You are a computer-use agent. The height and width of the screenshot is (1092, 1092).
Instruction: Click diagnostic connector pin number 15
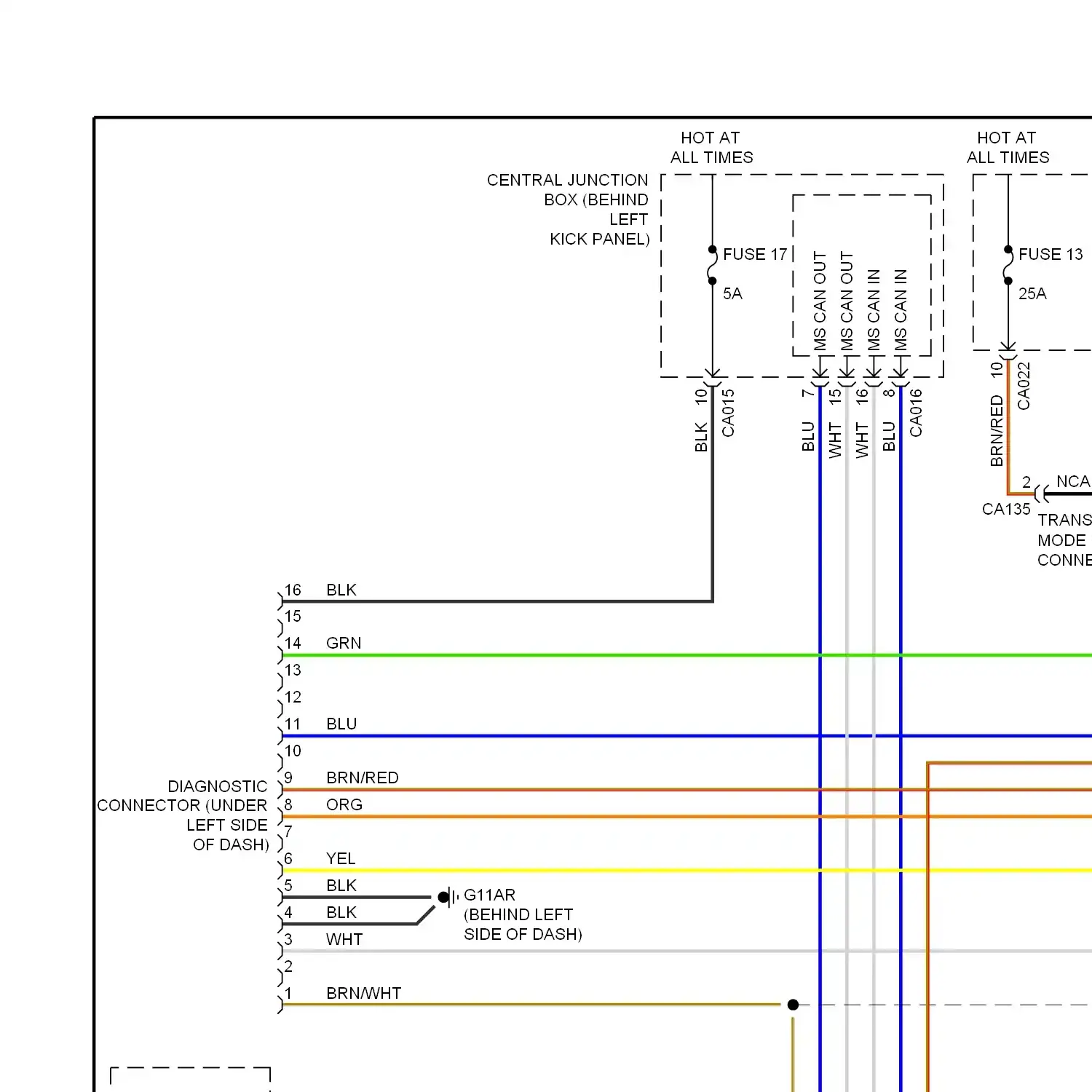pyautogui.click(x=293, y=616)
